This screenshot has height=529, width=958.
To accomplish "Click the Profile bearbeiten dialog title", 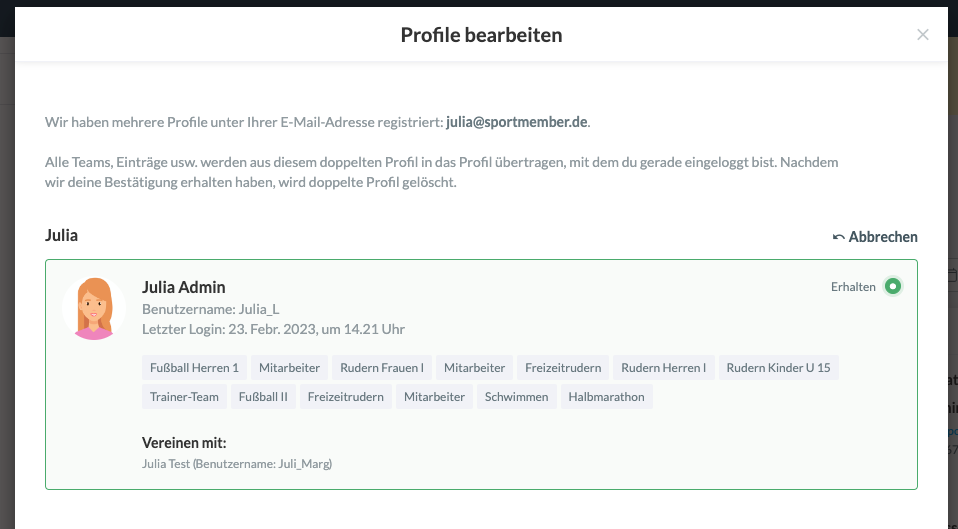I will coord(481,35).
